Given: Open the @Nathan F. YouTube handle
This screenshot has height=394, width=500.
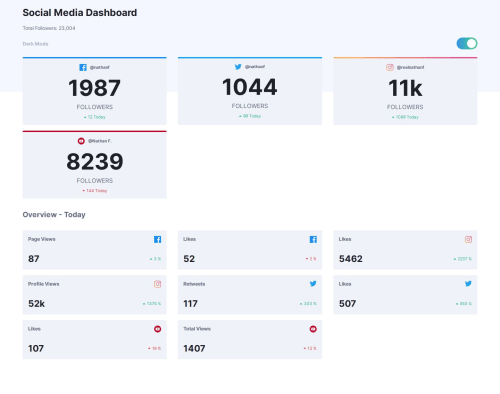Looking at the screenshot, I should (100, 141).
